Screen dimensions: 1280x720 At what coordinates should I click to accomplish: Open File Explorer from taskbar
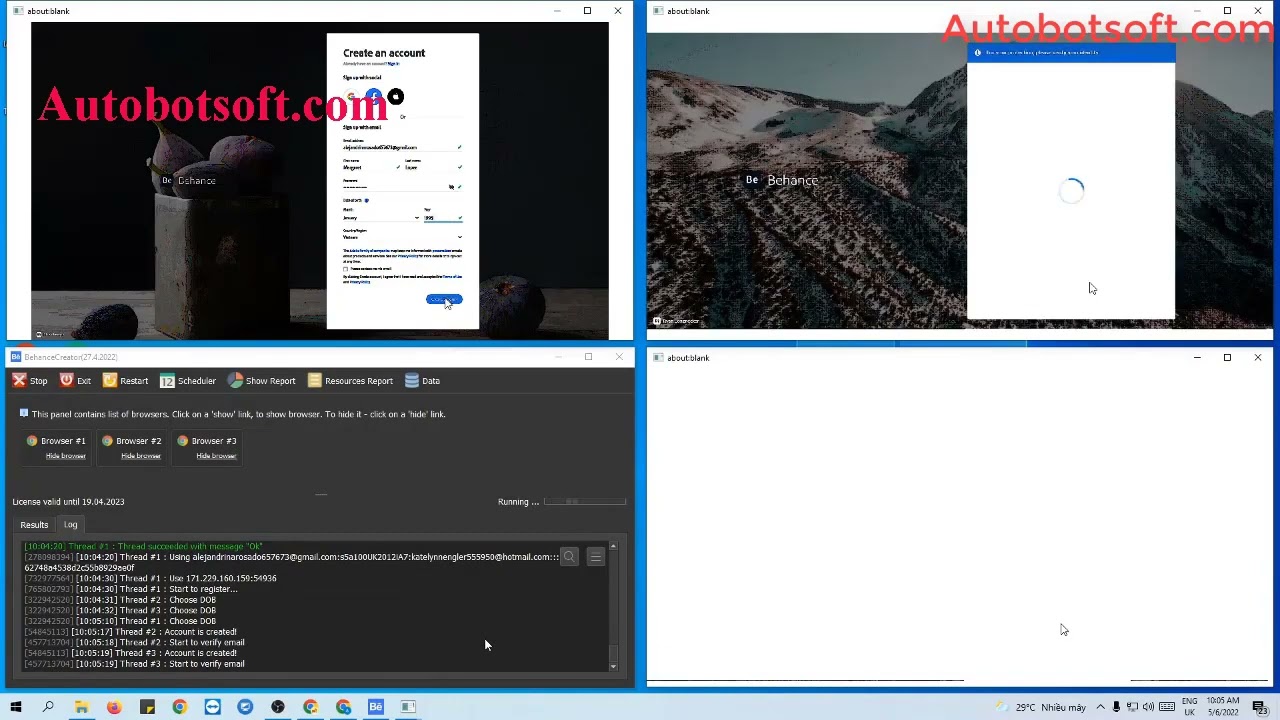[81, 707]
